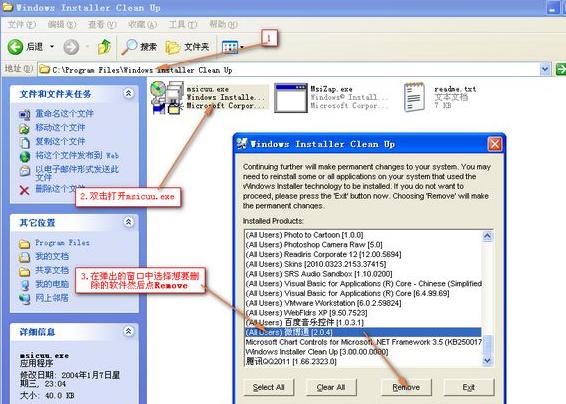
Task: Open the Program Files link in Other Places
Action: 62,243
